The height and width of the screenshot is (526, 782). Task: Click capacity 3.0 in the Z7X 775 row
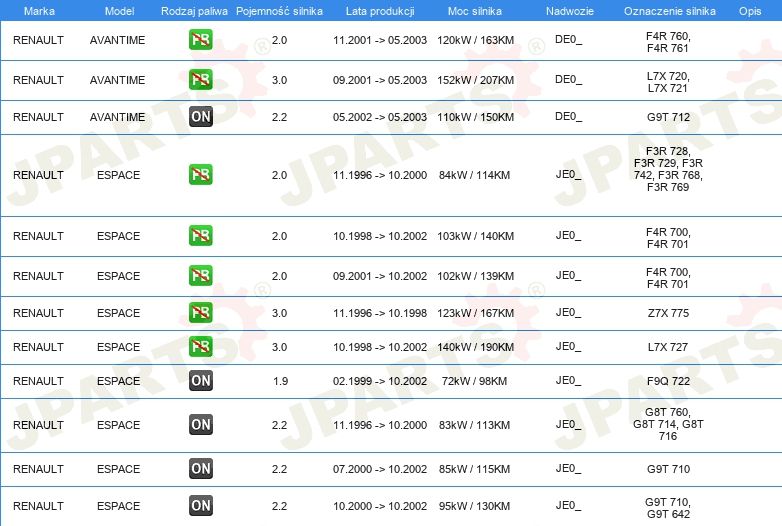pos(279,313)
